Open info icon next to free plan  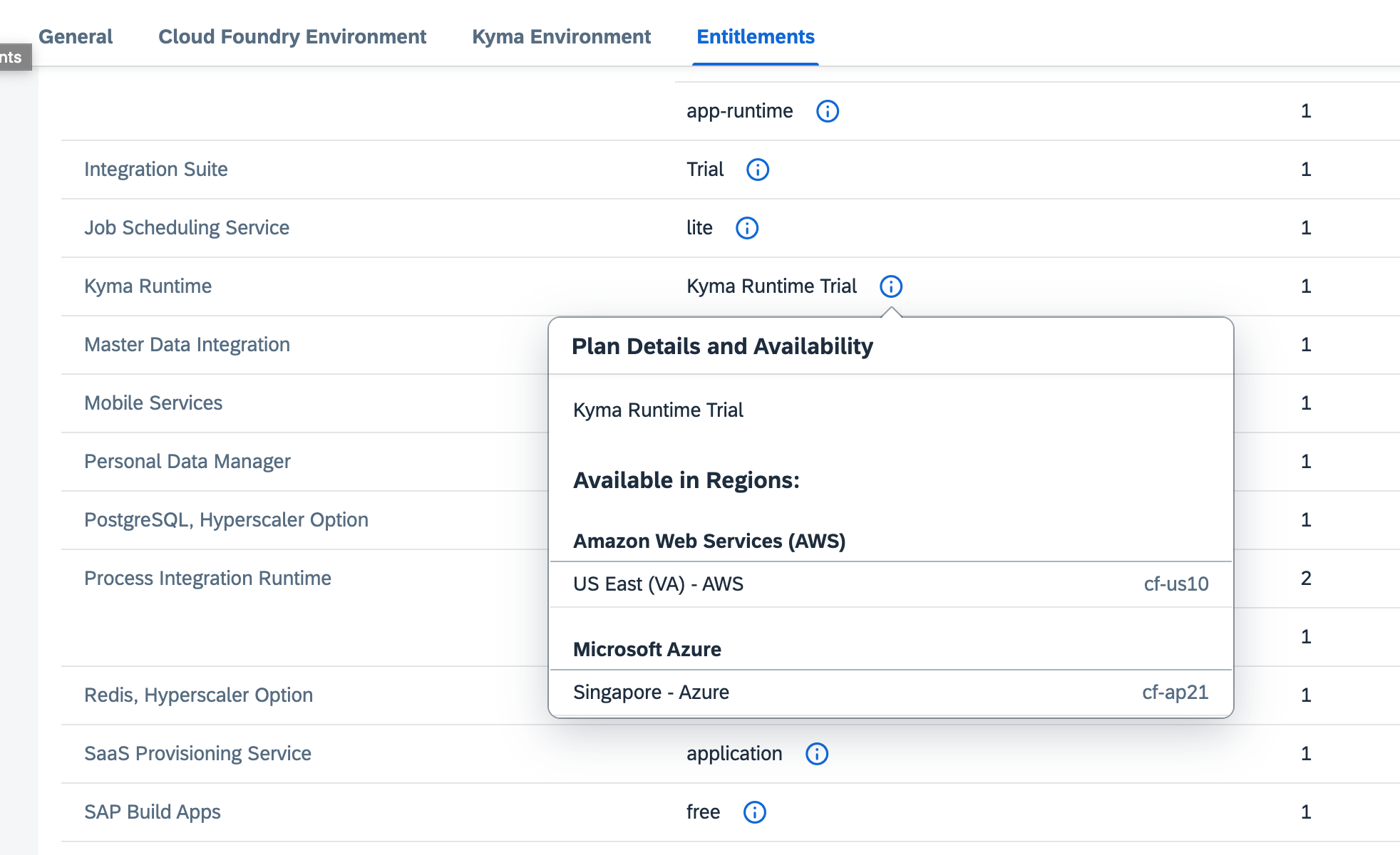tap(754, 812)
